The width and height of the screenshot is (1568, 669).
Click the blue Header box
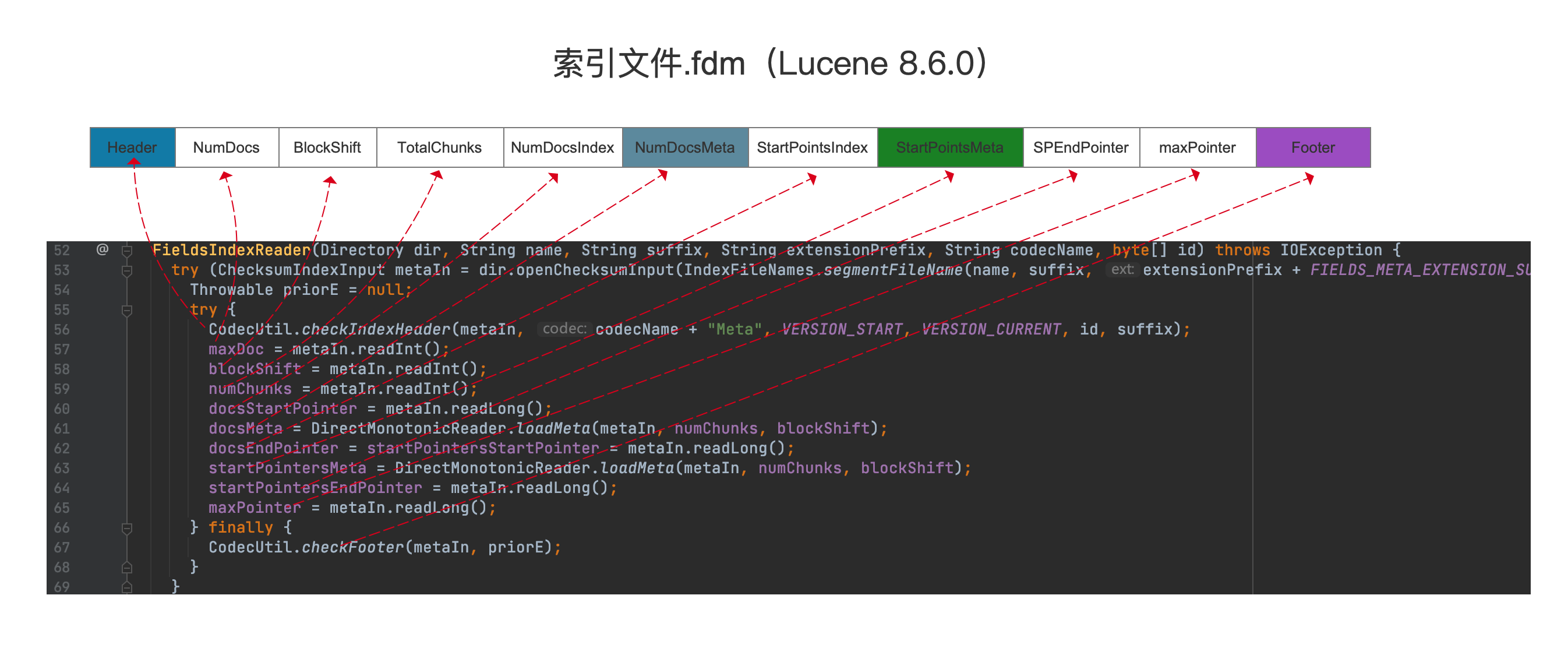coord(133,147)
